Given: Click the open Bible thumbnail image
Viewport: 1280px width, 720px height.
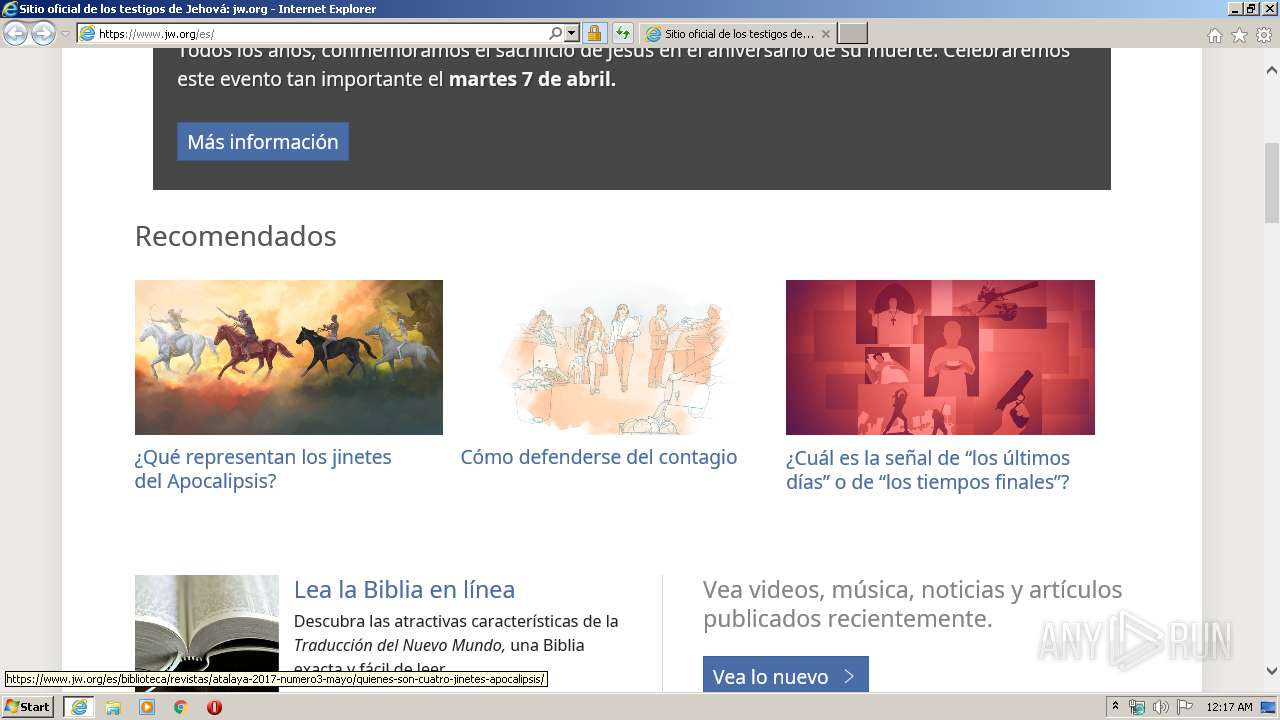Looking at the screenshot, I should coord(207,633).
